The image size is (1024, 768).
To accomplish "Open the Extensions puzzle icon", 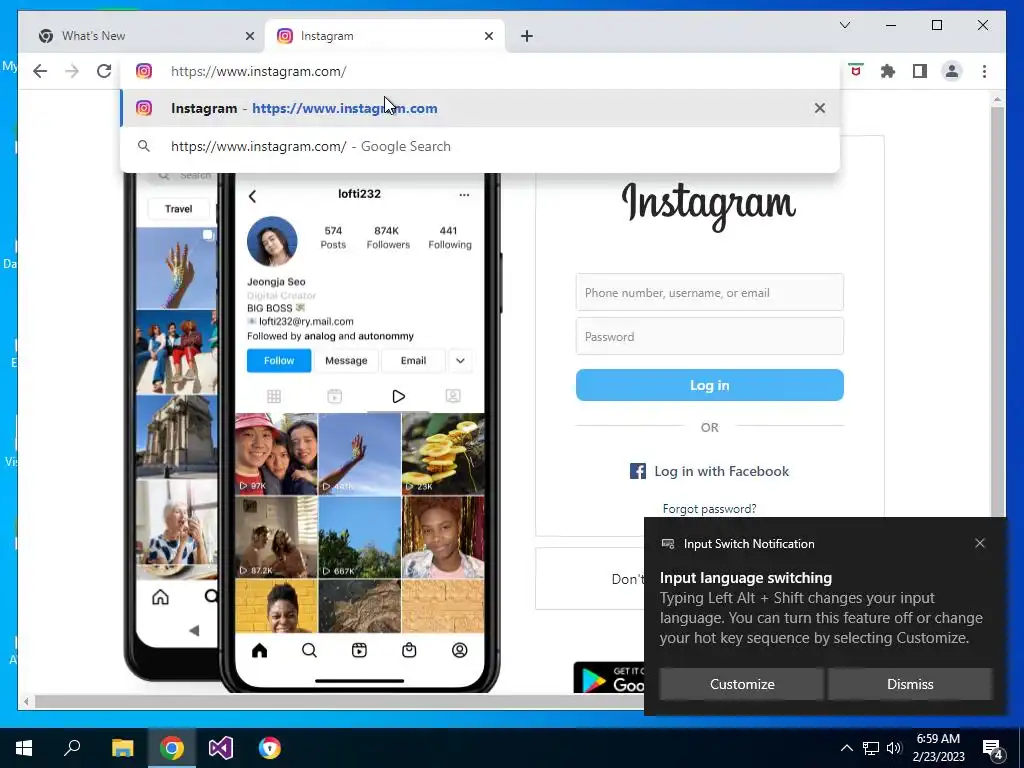I will tap(888, 71).
